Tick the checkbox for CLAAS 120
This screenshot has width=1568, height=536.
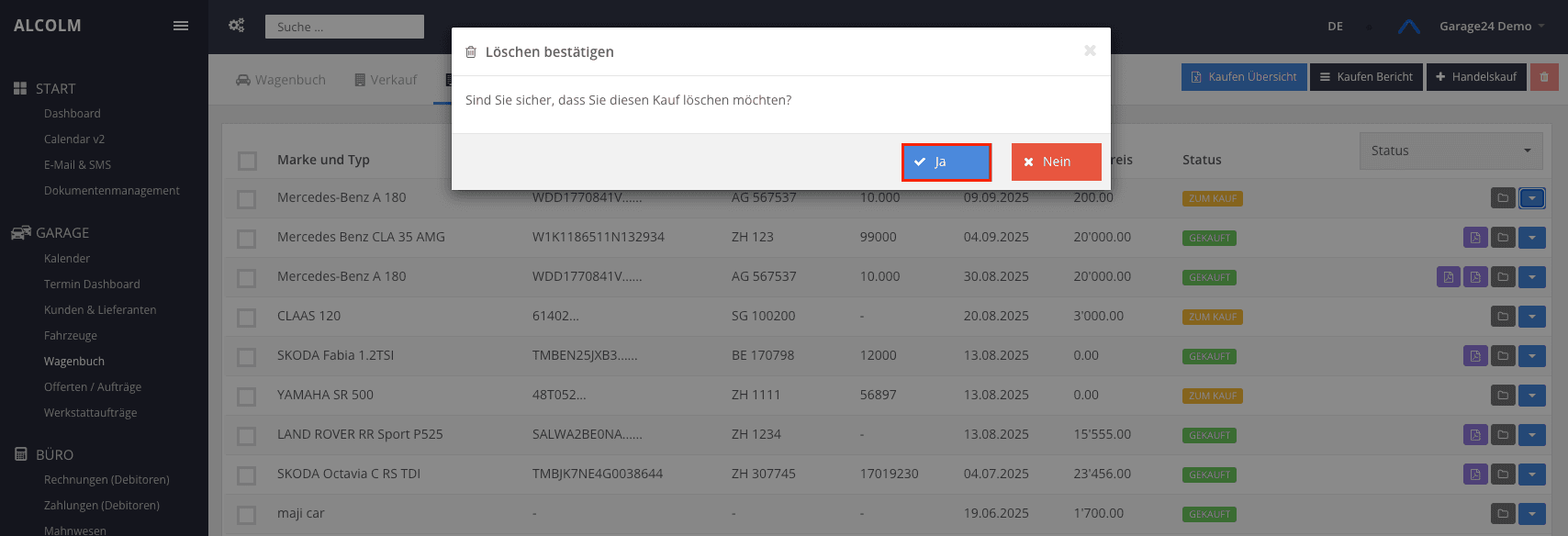click(247, 318)
